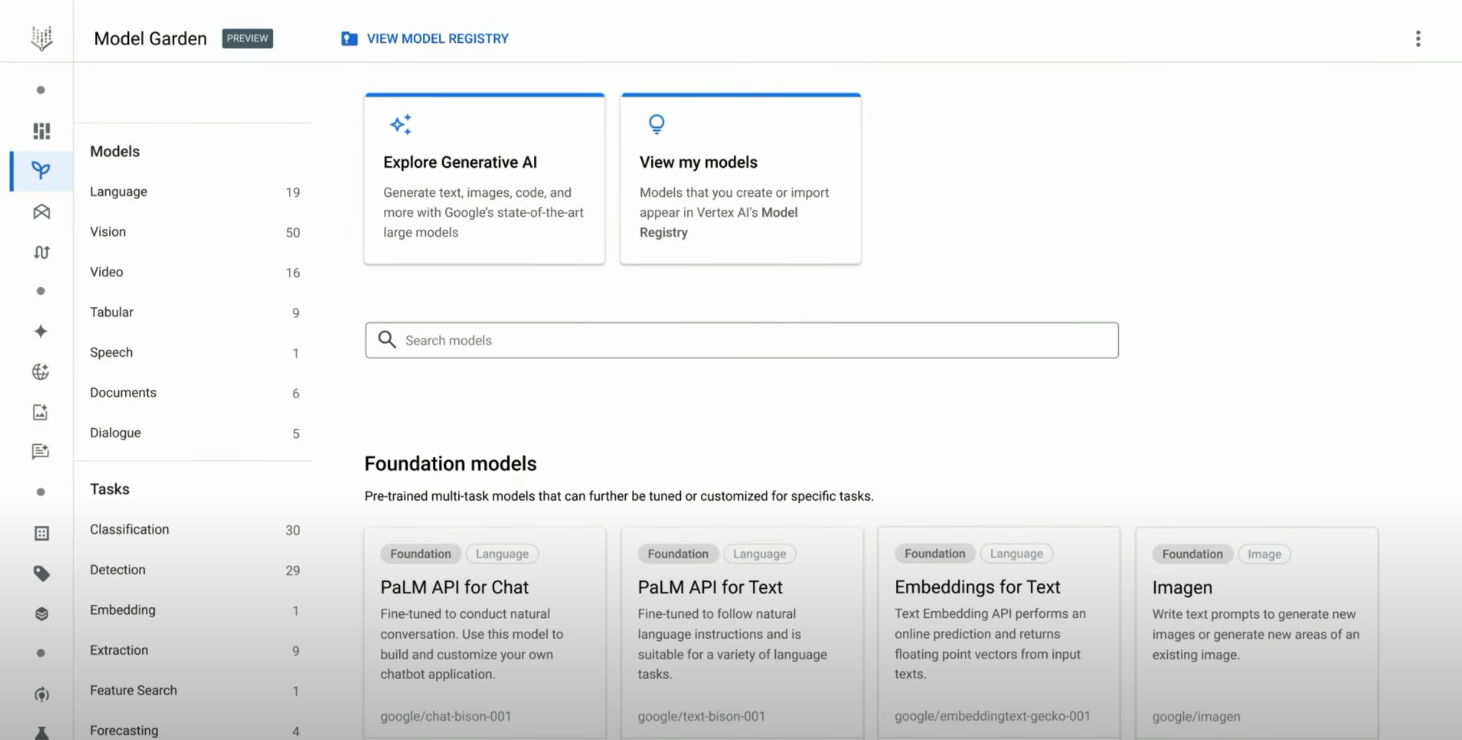The image size is (1462, 740).
Task: Click the count 50 beside Vision
Action: click(293, 233)
